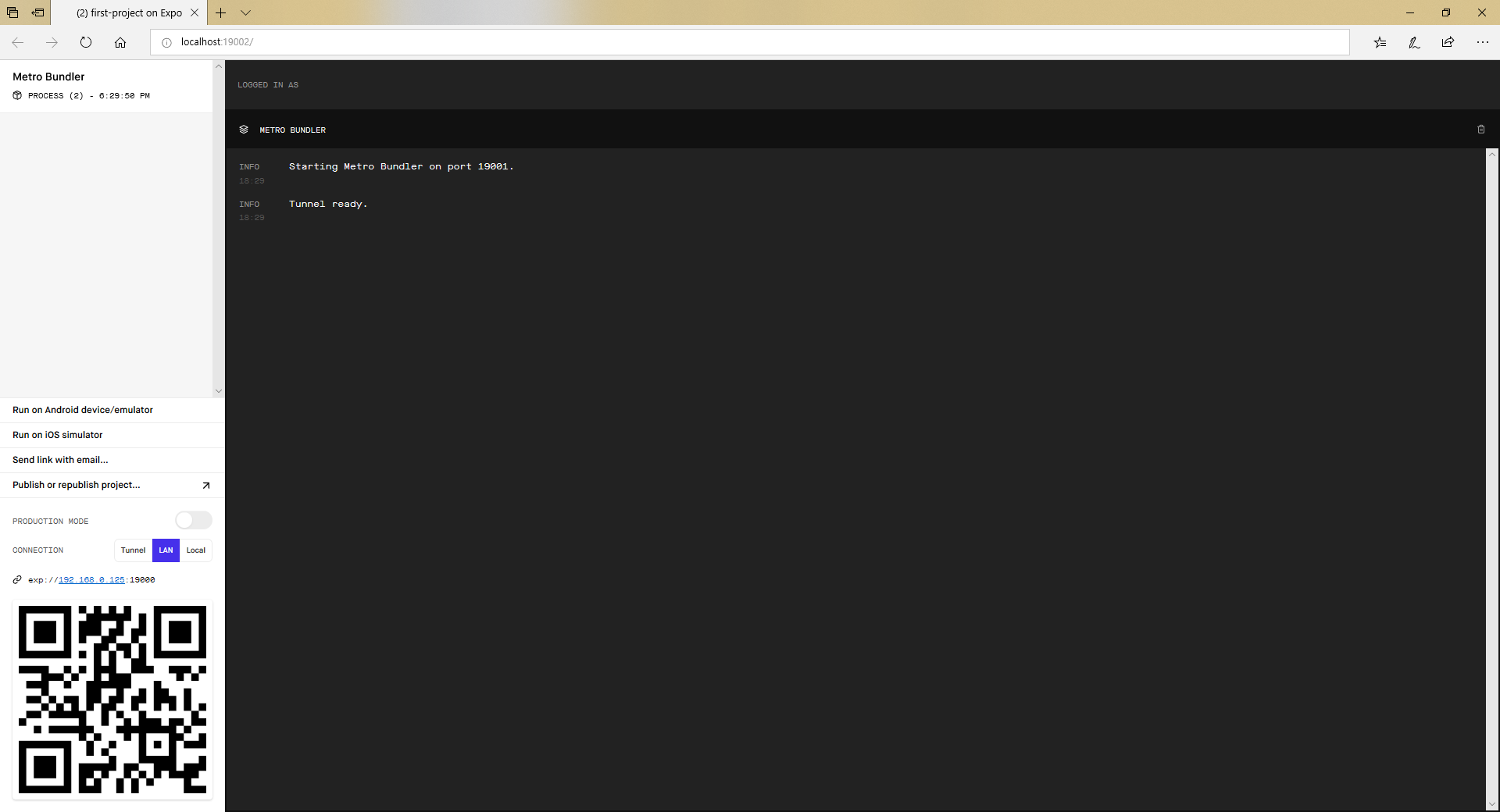This screenshot has height=812, width=1500.
Task: Open a new browser tab
Action: click(221, 12)
